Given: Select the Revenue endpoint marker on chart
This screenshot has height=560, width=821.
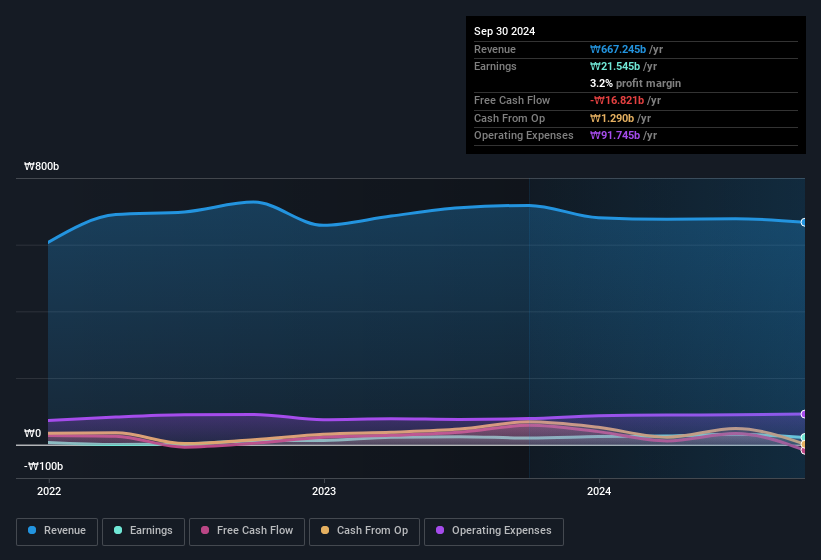Looking at the screenshot, I should coord(804,222).
